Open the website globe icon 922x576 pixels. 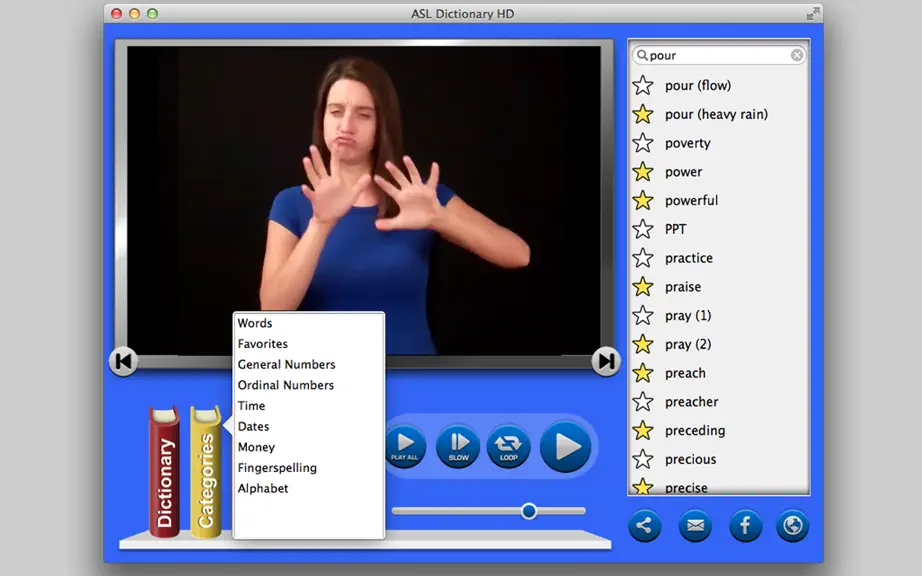pyautogui.click(x=793, y=525)
